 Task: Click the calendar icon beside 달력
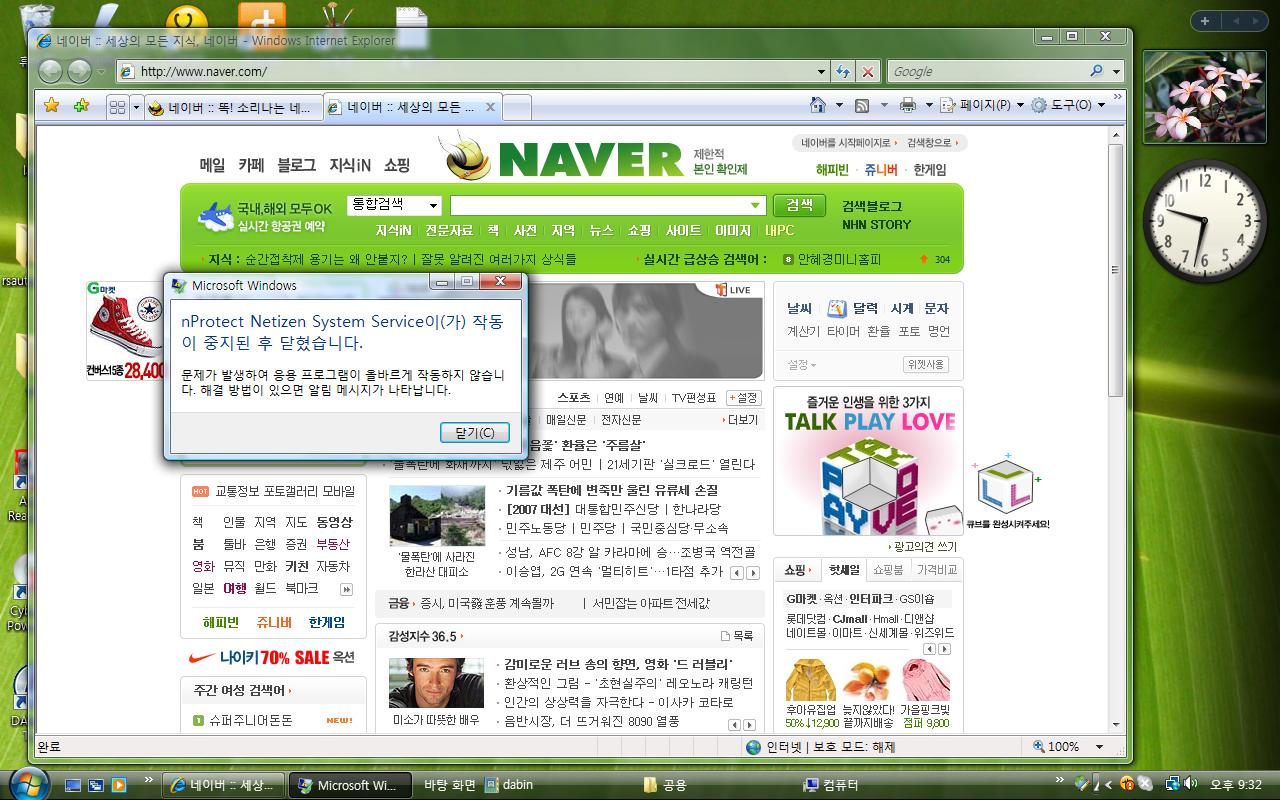(x=836, y=309)
